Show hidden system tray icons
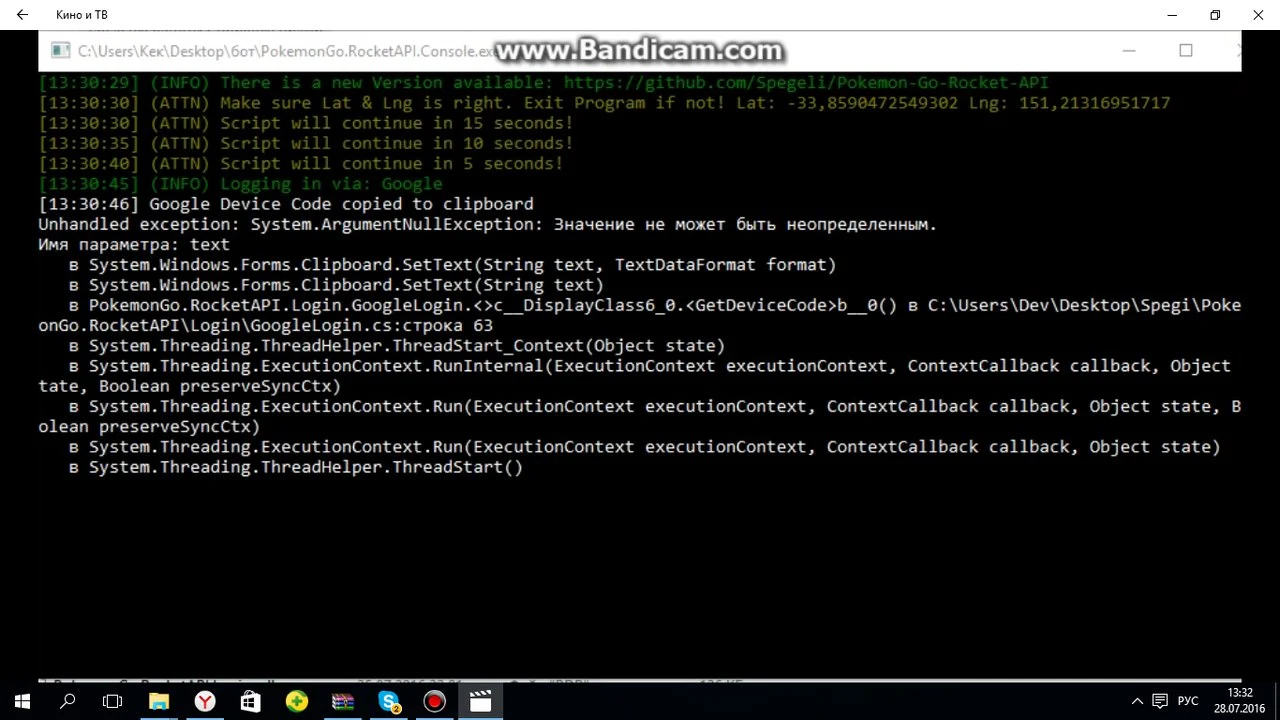This screenshot has width=1280, height=720. (x=1137, y=701)
